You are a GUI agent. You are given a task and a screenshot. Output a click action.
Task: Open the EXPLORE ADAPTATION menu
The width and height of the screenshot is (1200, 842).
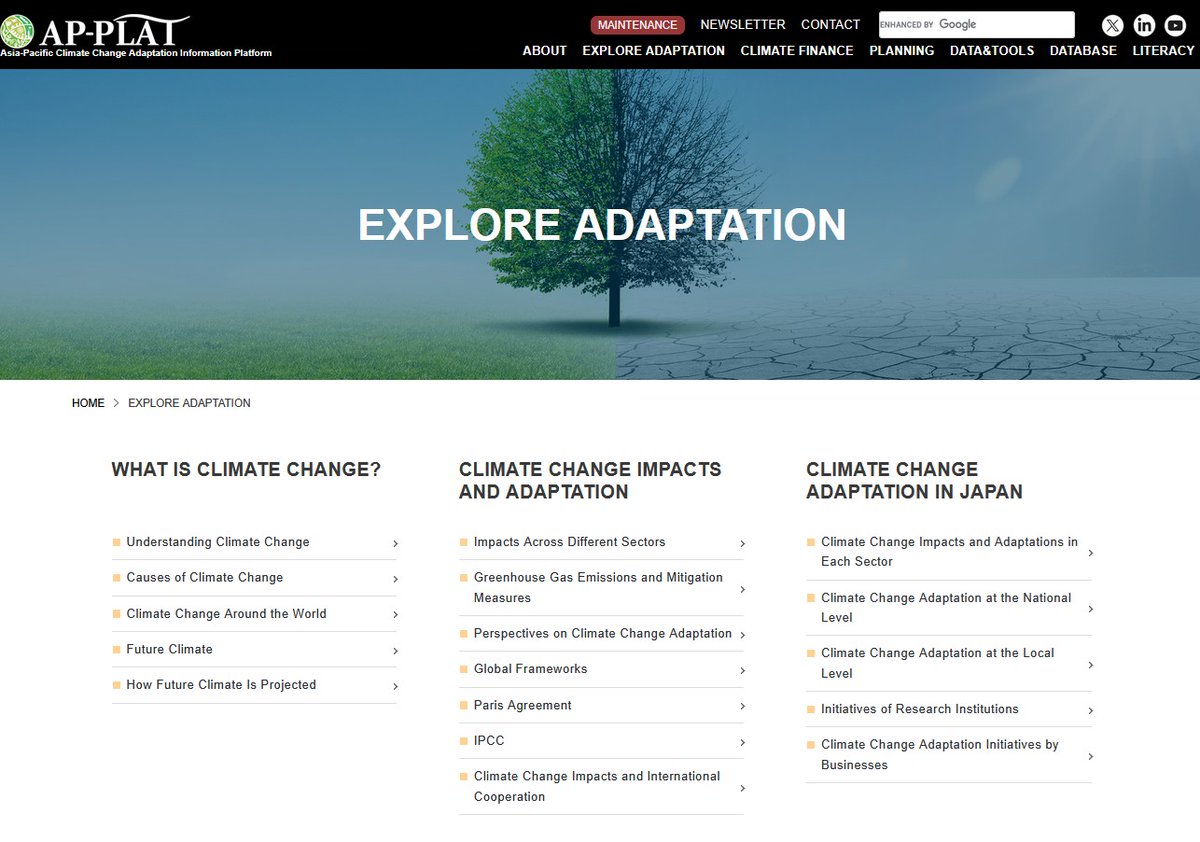(653, 50)
